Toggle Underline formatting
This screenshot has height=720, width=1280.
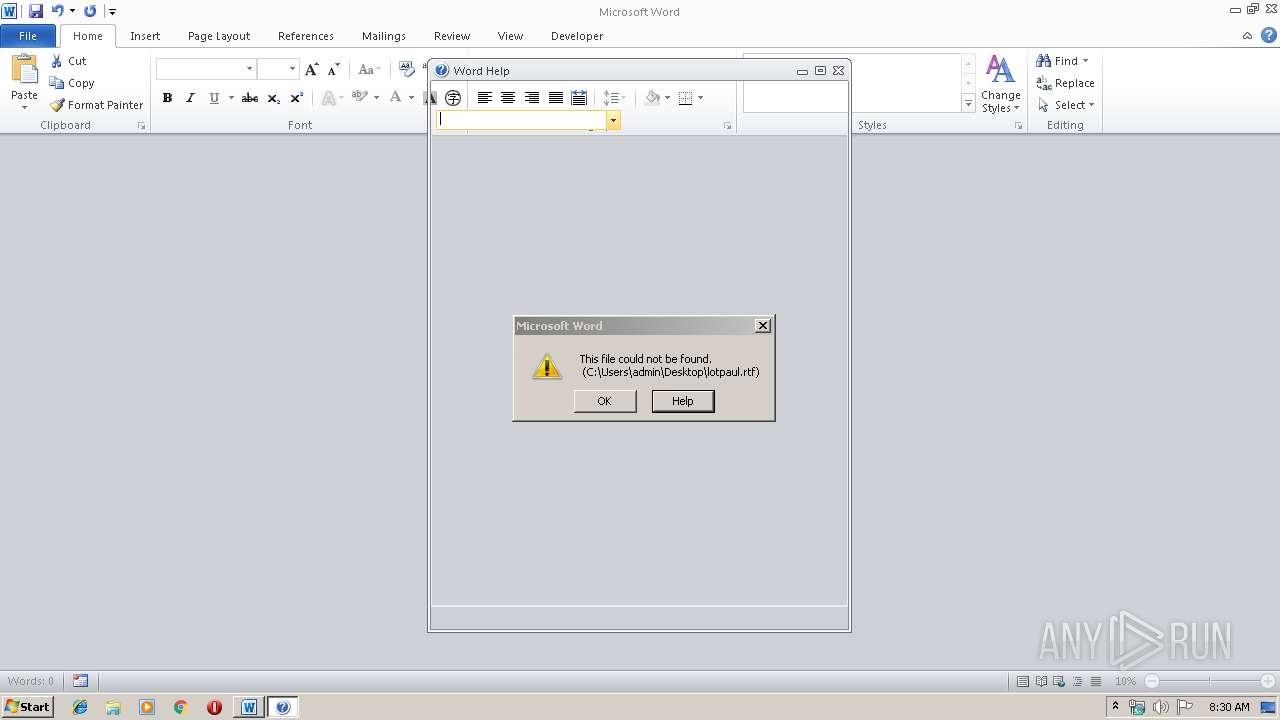pos(214,98)
